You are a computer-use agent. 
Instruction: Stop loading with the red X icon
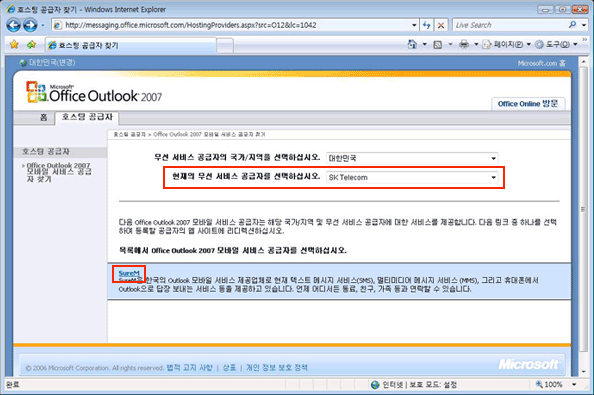[441, 25]
